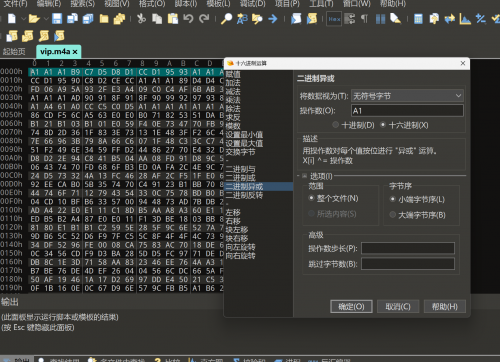Click the 跳过字节数(B) input field

coord(408,264)
